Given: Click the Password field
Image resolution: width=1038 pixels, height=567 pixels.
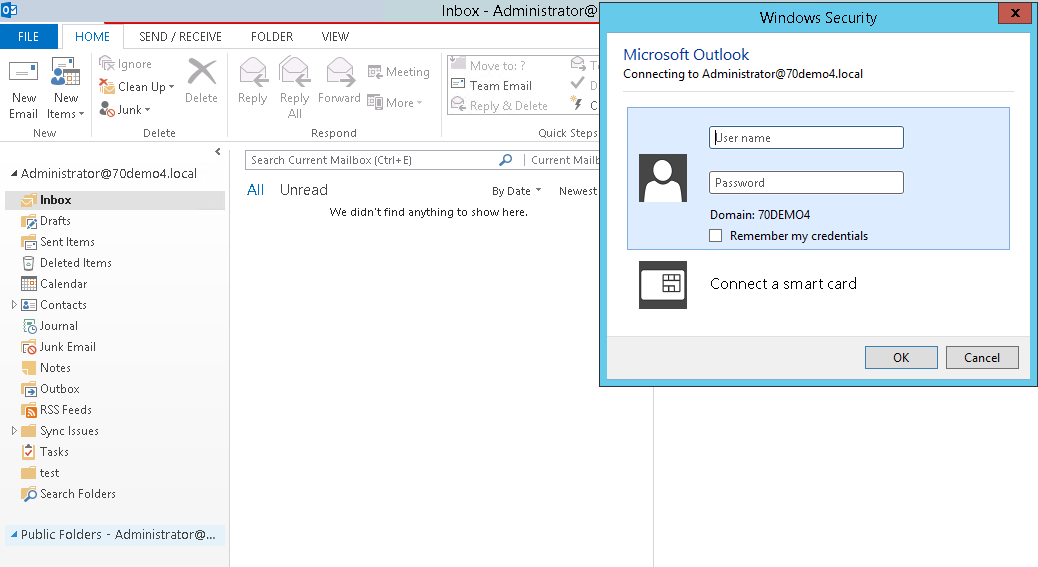Looking at the screenshot, I should pos(806,183).
